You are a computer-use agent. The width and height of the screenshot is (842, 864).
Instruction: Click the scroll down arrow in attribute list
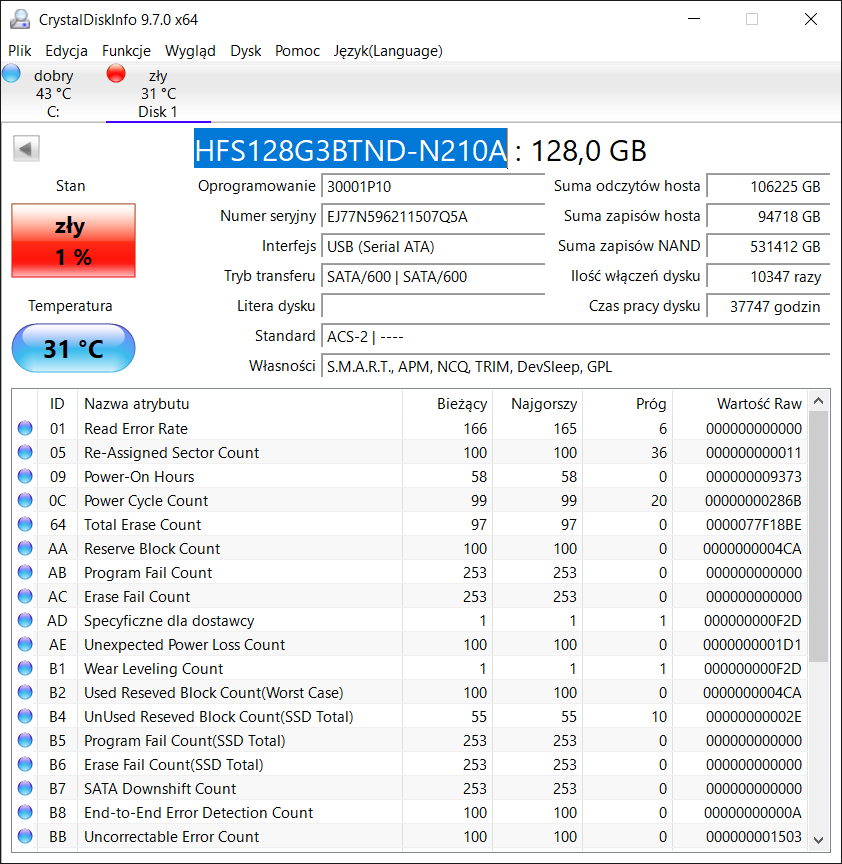[819, 840]
